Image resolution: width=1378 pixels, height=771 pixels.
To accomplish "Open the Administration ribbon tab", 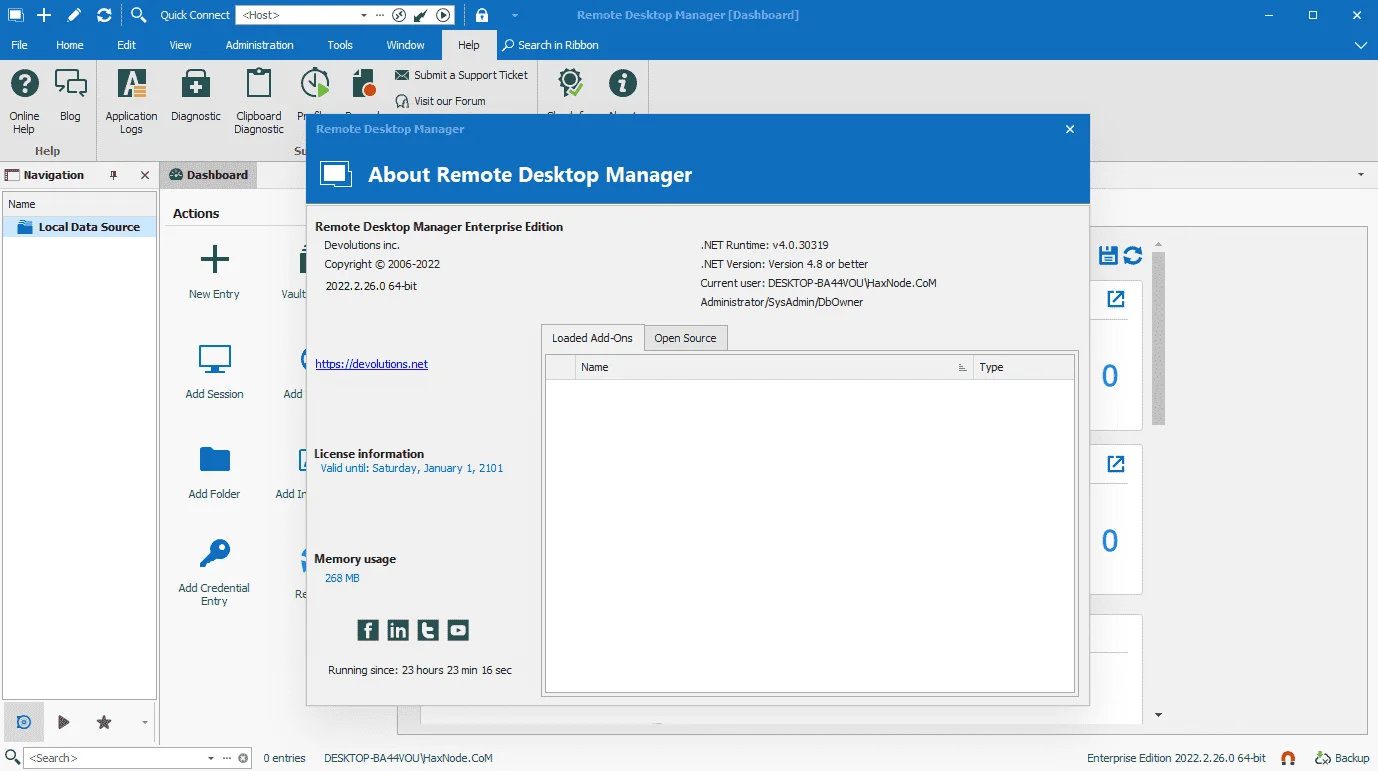I will pyautogui.click(x=259, y=45).
